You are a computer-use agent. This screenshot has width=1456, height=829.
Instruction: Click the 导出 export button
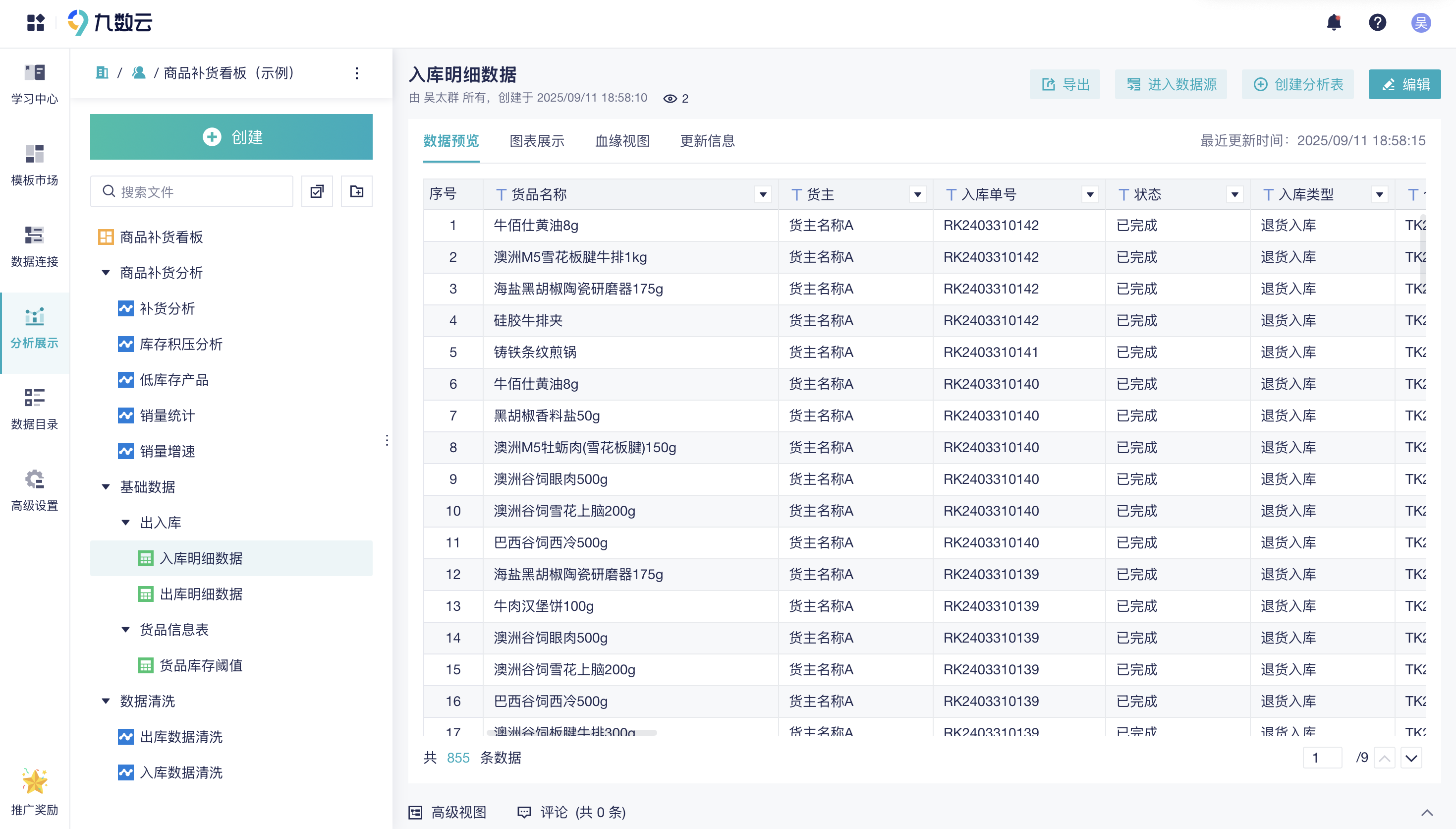(x=1065, y=84)
